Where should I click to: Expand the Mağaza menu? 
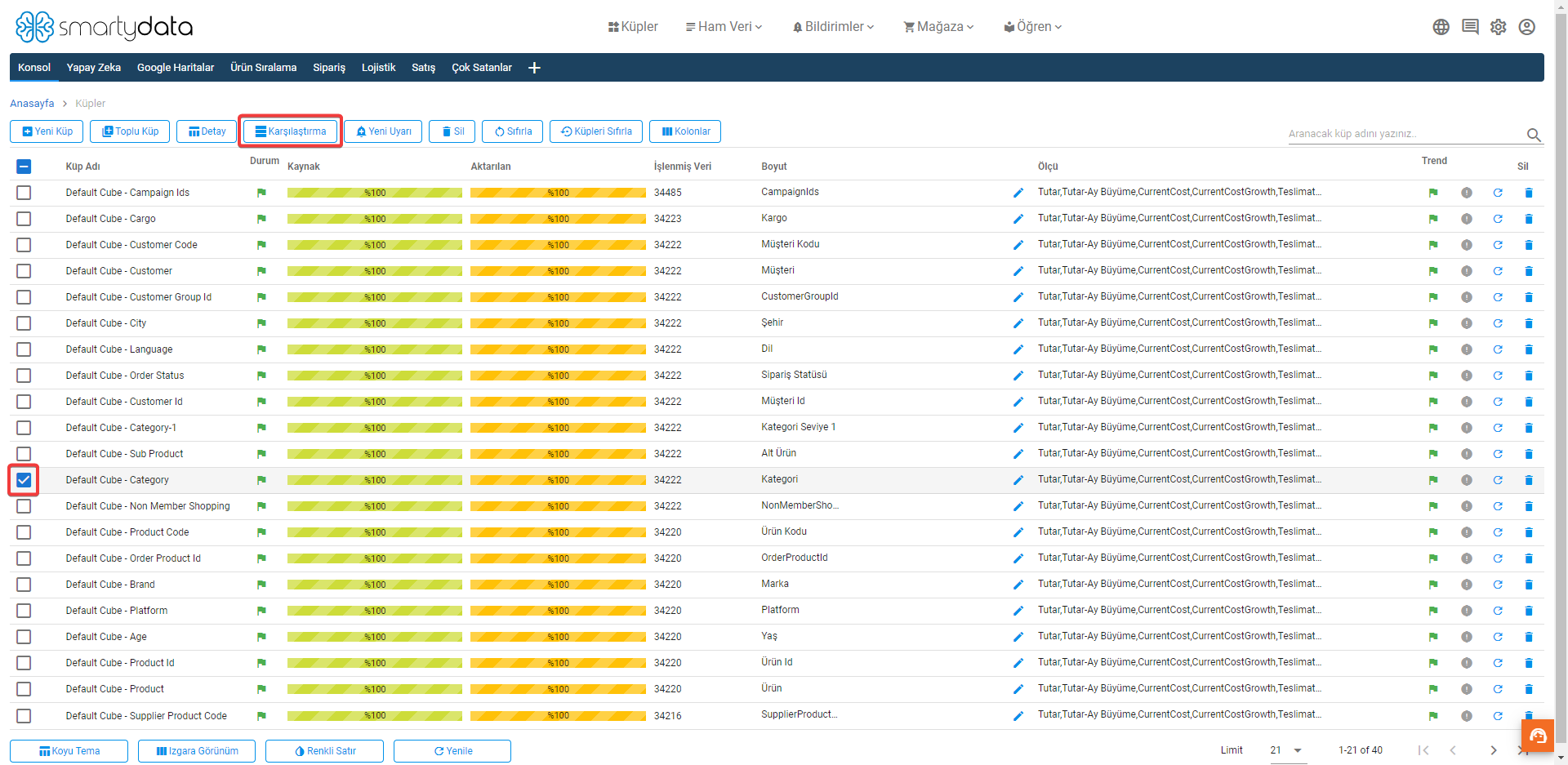point(938,27)
